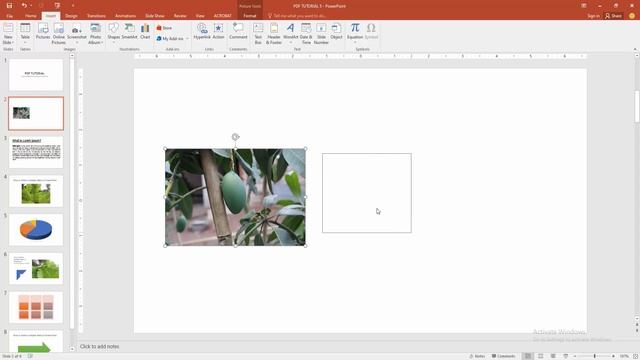Switch to the Animations tab

[125, 16]
